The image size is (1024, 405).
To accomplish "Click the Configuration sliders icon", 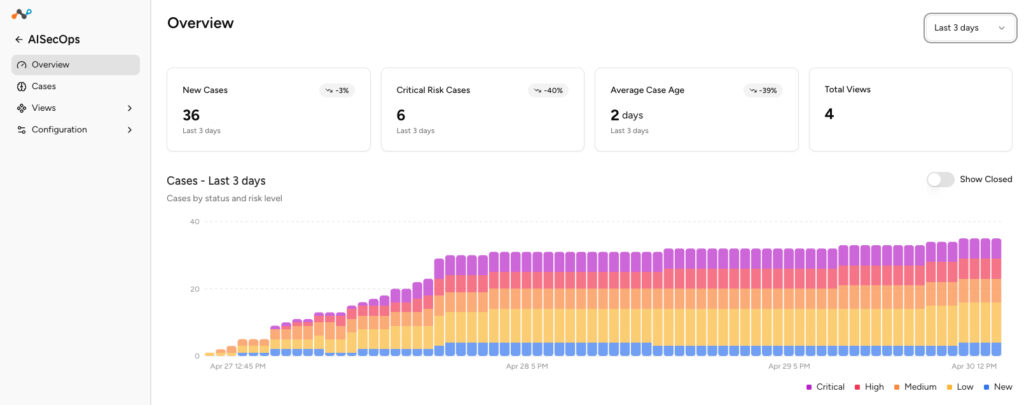I will (x=22, y=129).
